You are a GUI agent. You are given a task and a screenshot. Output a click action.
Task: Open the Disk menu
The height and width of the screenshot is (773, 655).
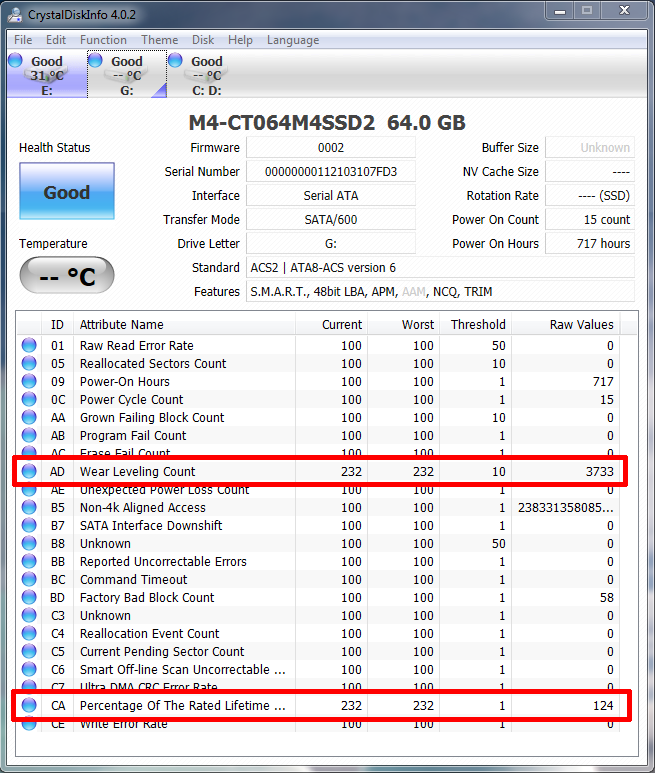(x=203, y=40)
